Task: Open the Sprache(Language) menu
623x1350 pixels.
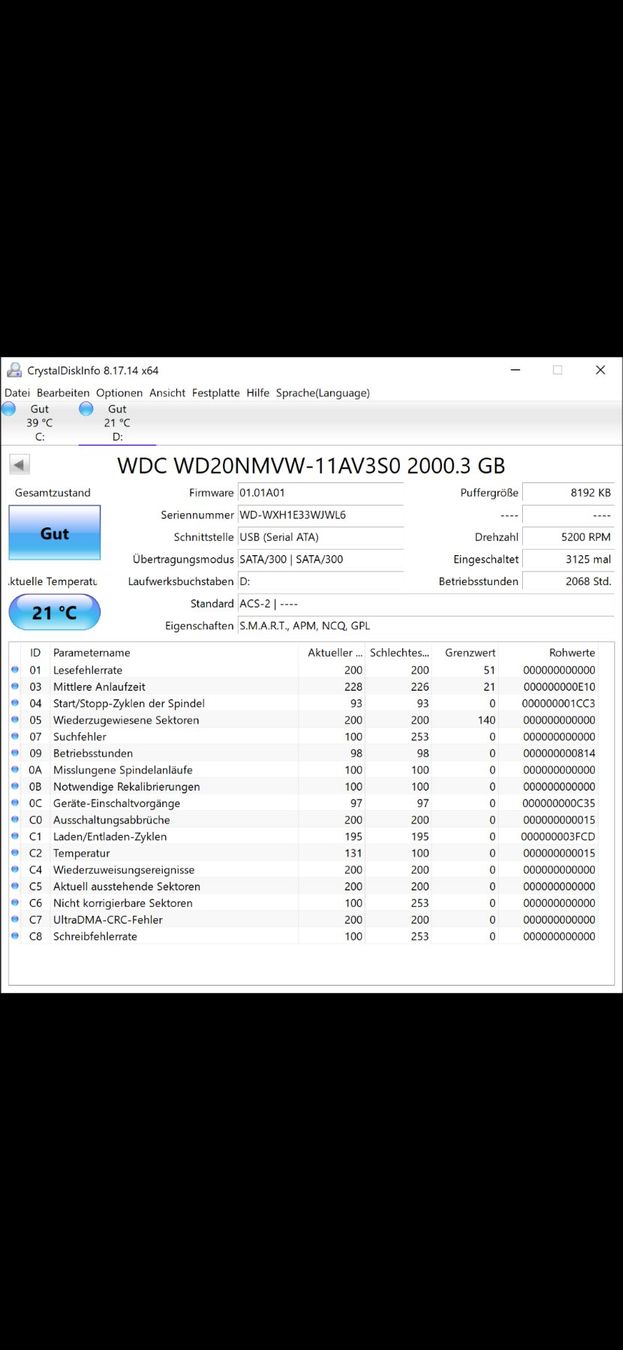Action: 323,393
